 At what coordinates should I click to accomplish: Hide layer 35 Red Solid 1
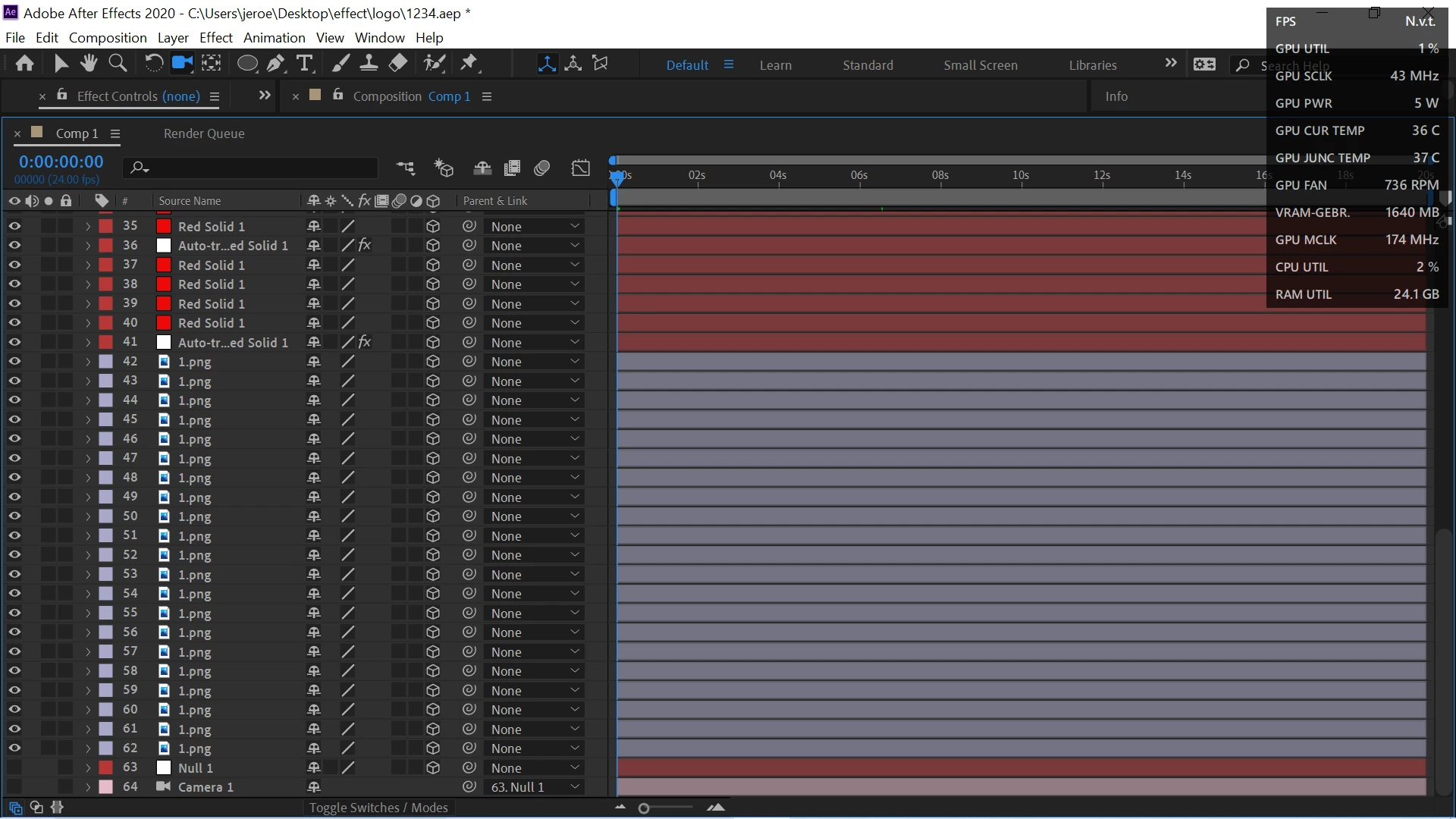point(14,226)
